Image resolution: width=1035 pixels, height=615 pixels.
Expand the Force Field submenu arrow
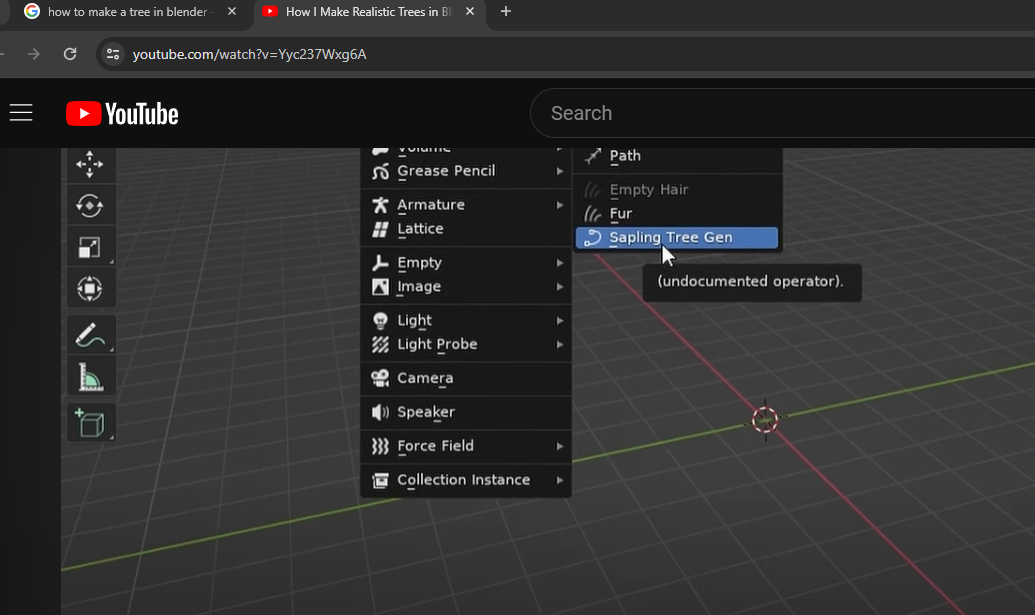pos(560,446)
